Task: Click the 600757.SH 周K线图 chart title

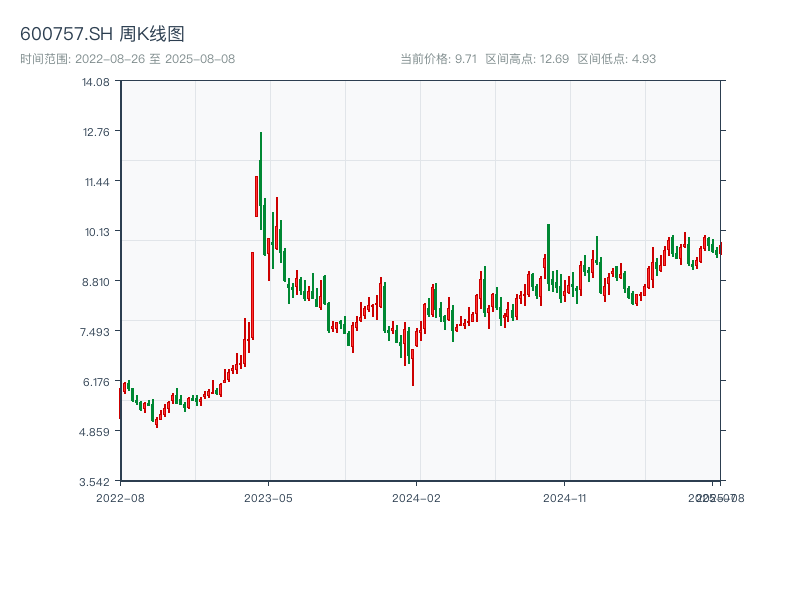Action: click(x=102, y=35)
